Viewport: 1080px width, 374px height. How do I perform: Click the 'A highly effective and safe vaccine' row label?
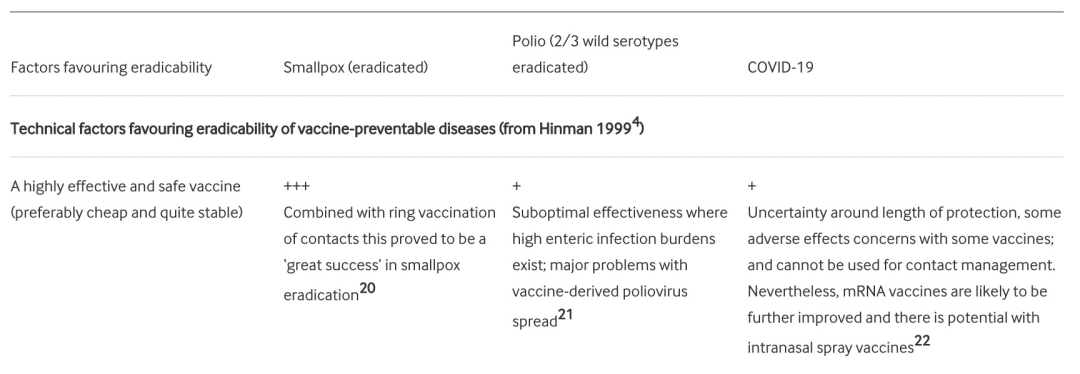[x=125, y=186]
